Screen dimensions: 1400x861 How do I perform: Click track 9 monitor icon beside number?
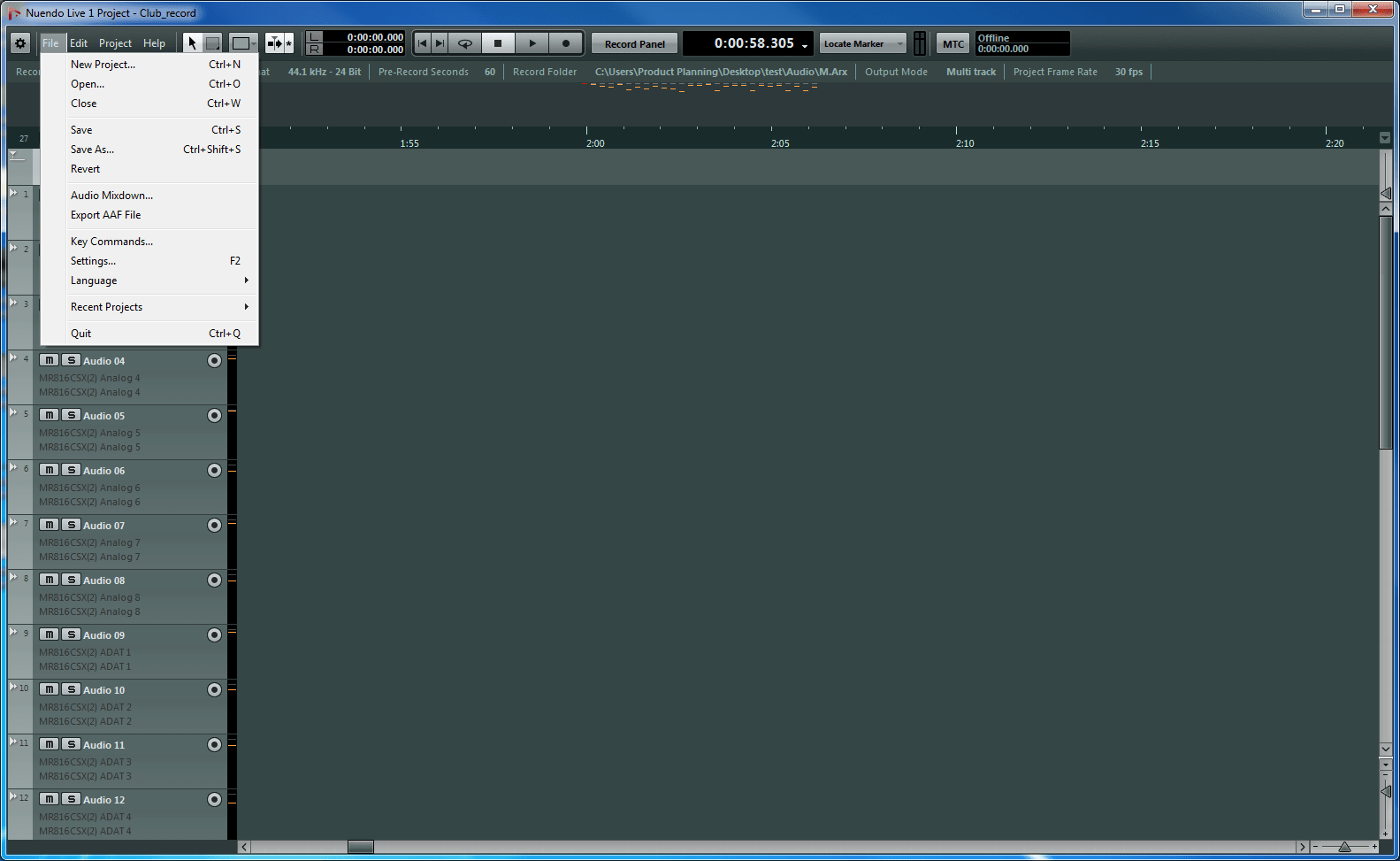[13, 632]
